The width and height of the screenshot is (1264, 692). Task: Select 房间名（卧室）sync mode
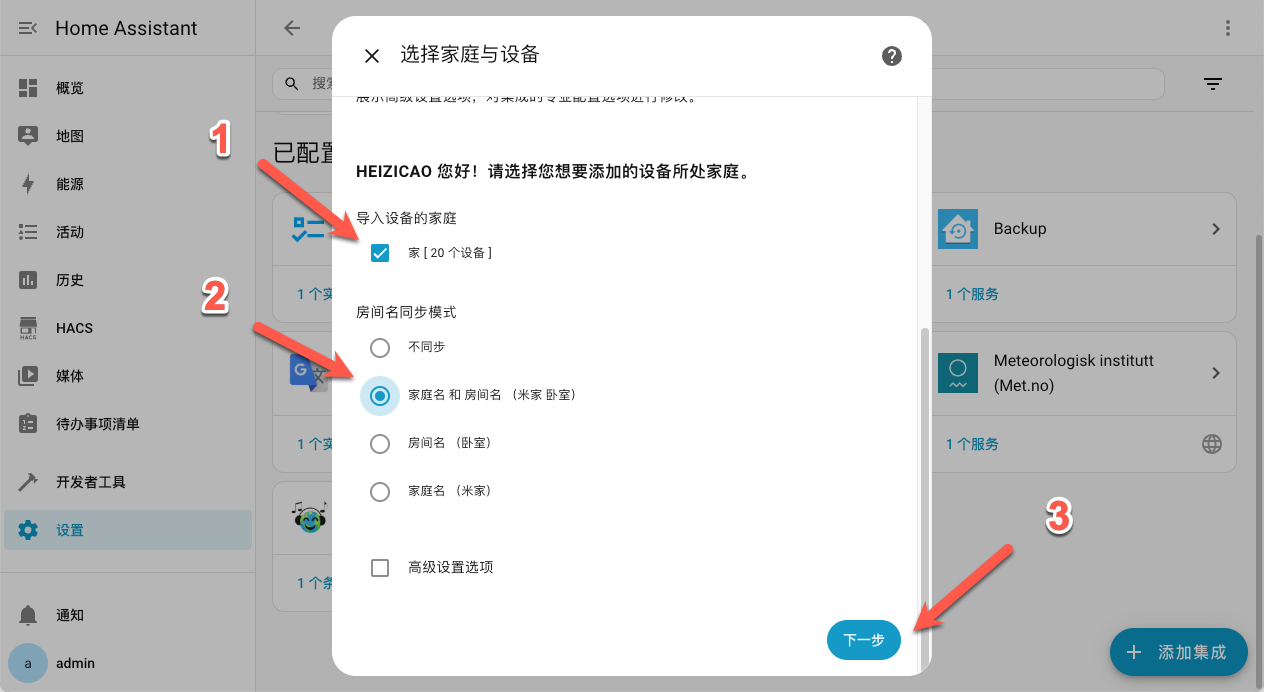(380, 443)
